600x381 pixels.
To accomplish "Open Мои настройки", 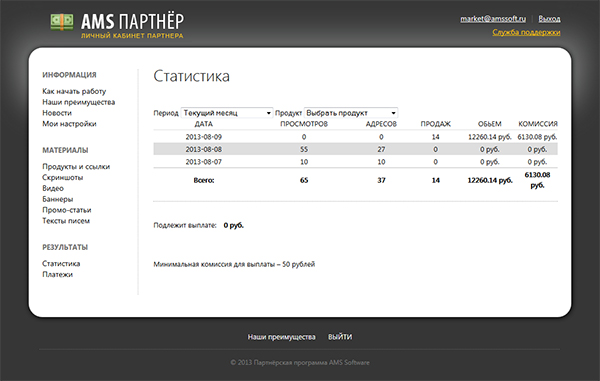I will [69, 124].
